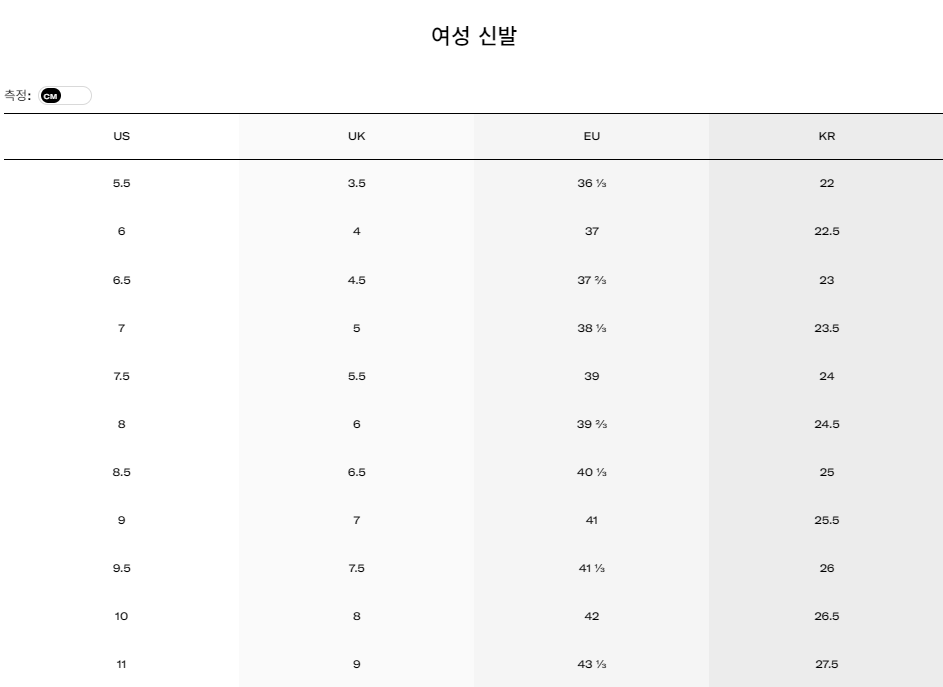943x687 pixels.
Task: Select US size 5.5 cell
Action: [x=121, y=184]
